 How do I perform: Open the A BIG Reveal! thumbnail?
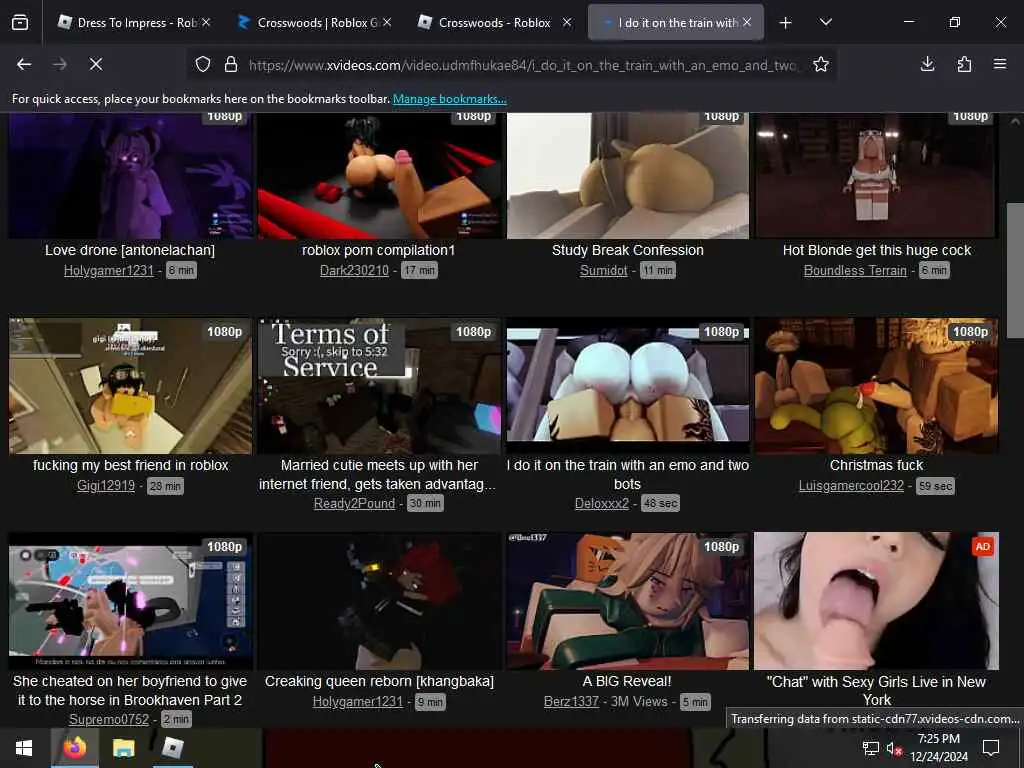tap(628, 601)
